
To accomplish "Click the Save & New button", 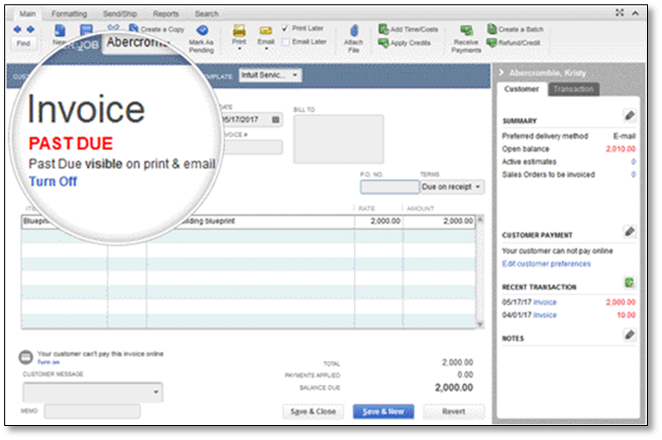I will pyautogui.click(x=383, y=411).
